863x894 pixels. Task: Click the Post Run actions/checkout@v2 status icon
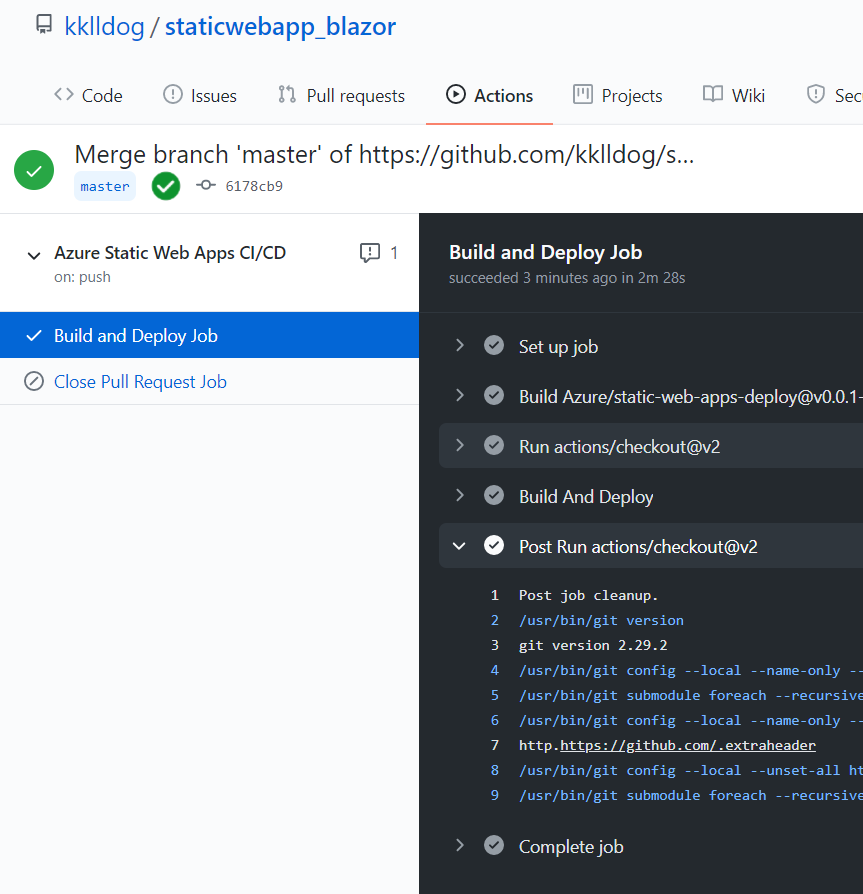click(494, 546)
